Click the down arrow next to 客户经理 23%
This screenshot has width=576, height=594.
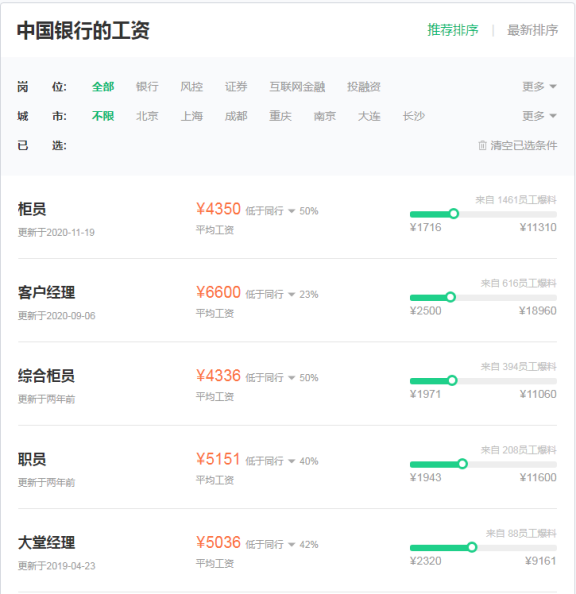point(291,294)
